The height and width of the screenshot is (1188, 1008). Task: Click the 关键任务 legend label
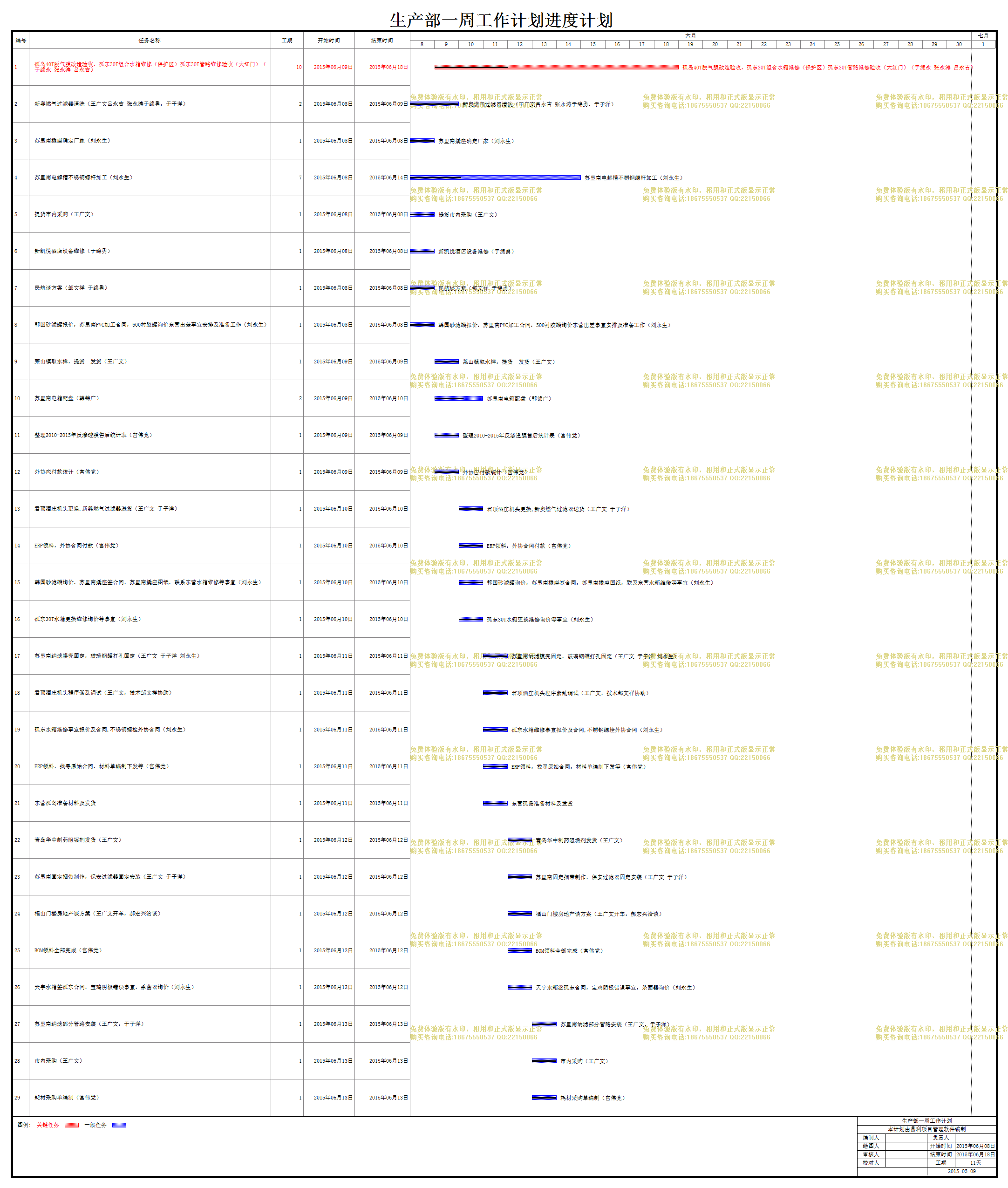48,1125
